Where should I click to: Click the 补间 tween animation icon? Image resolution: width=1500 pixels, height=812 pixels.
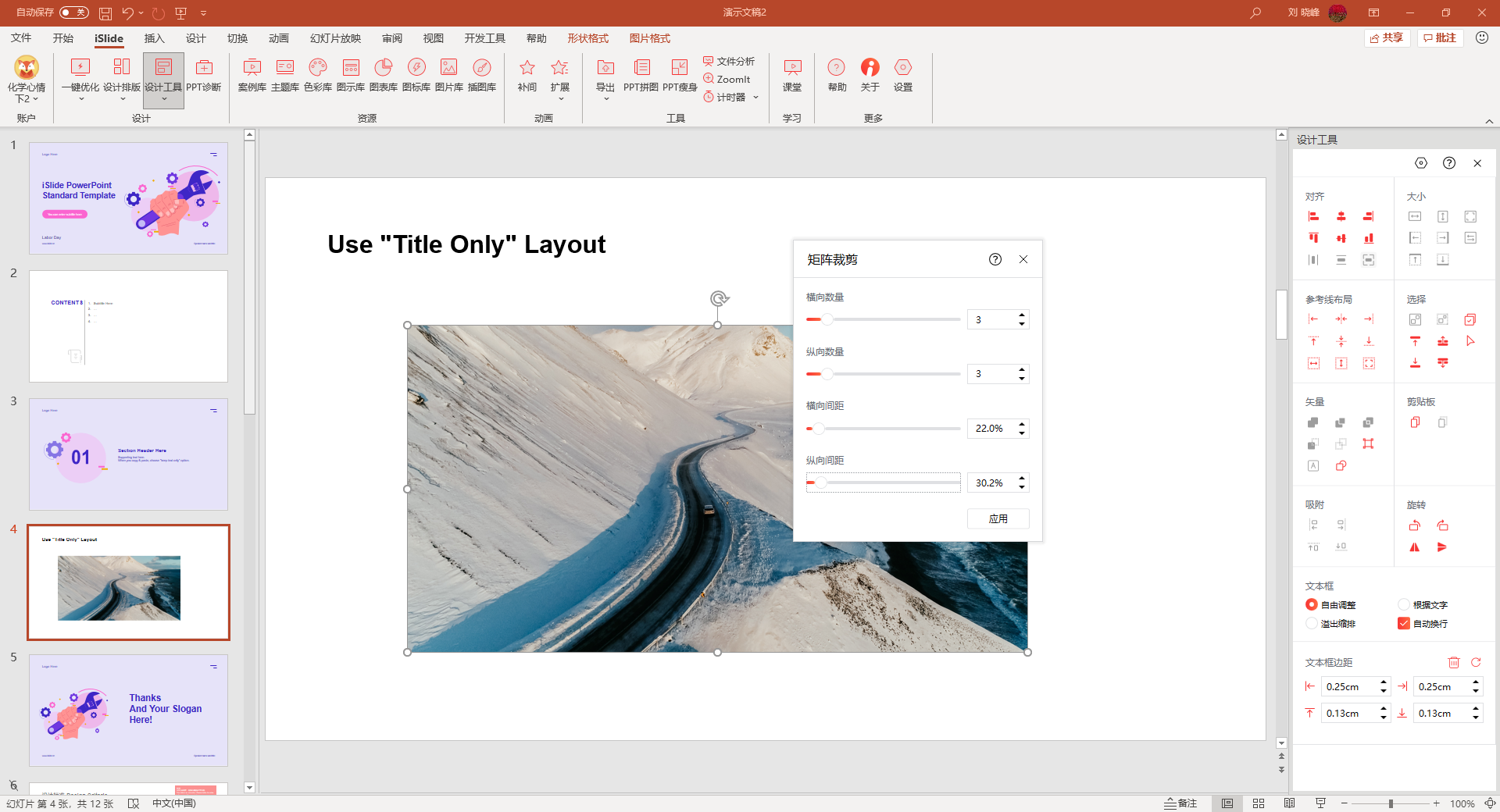coord(527,75)
